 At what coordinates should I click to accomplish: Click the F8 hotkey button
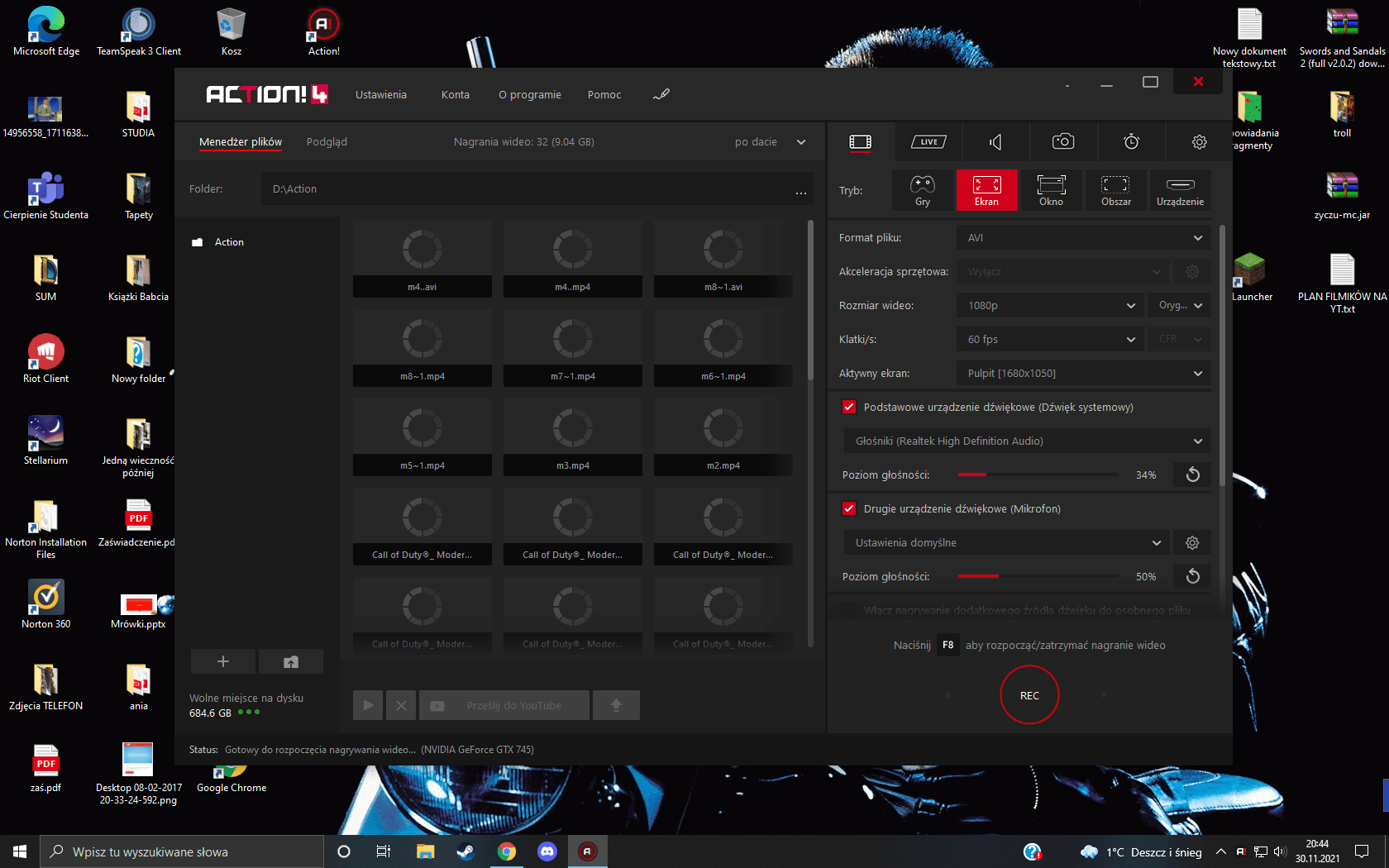[x=948, y=645]
